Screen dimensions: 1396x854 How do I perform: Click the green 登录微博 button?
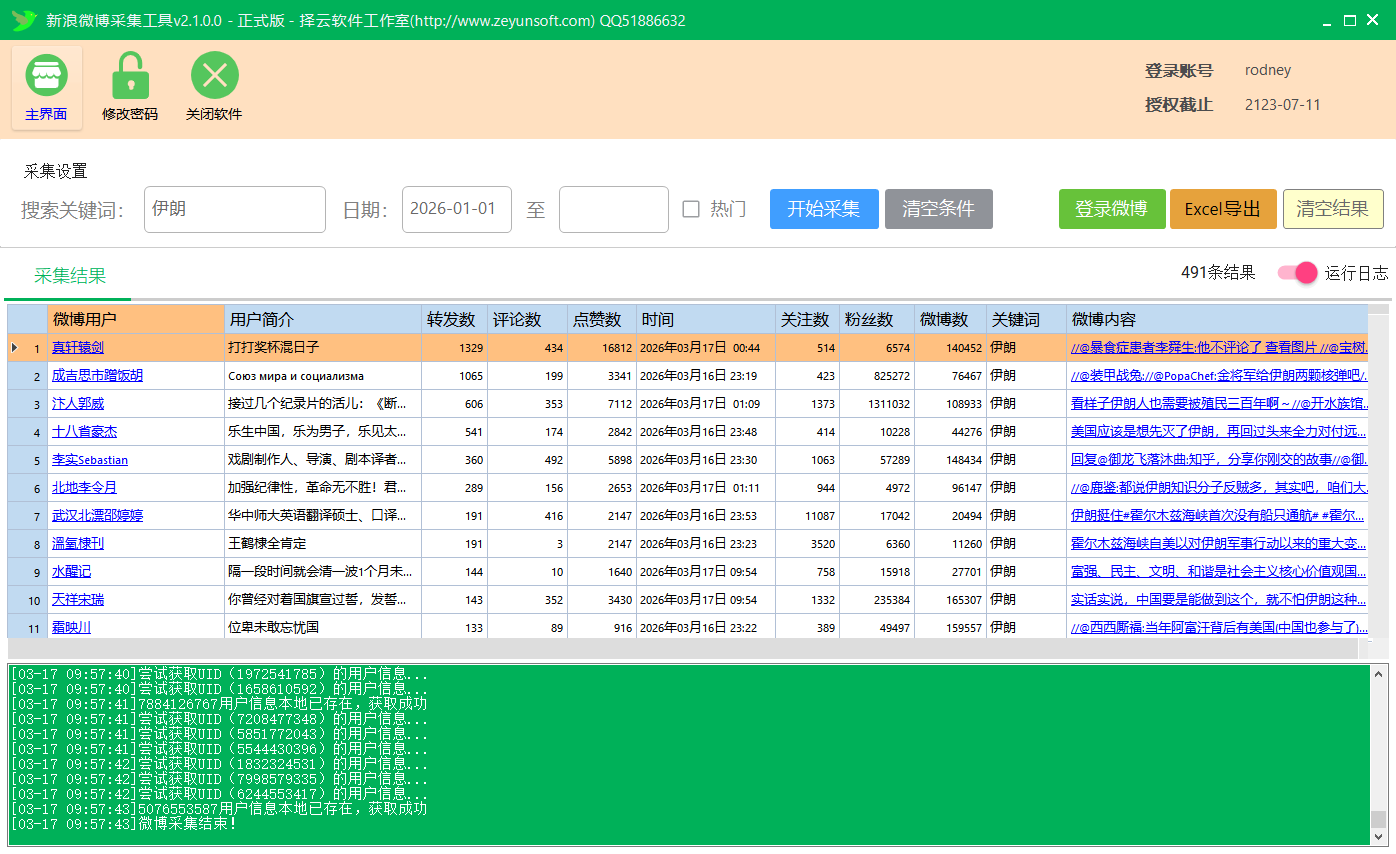tap(1112, 209)
